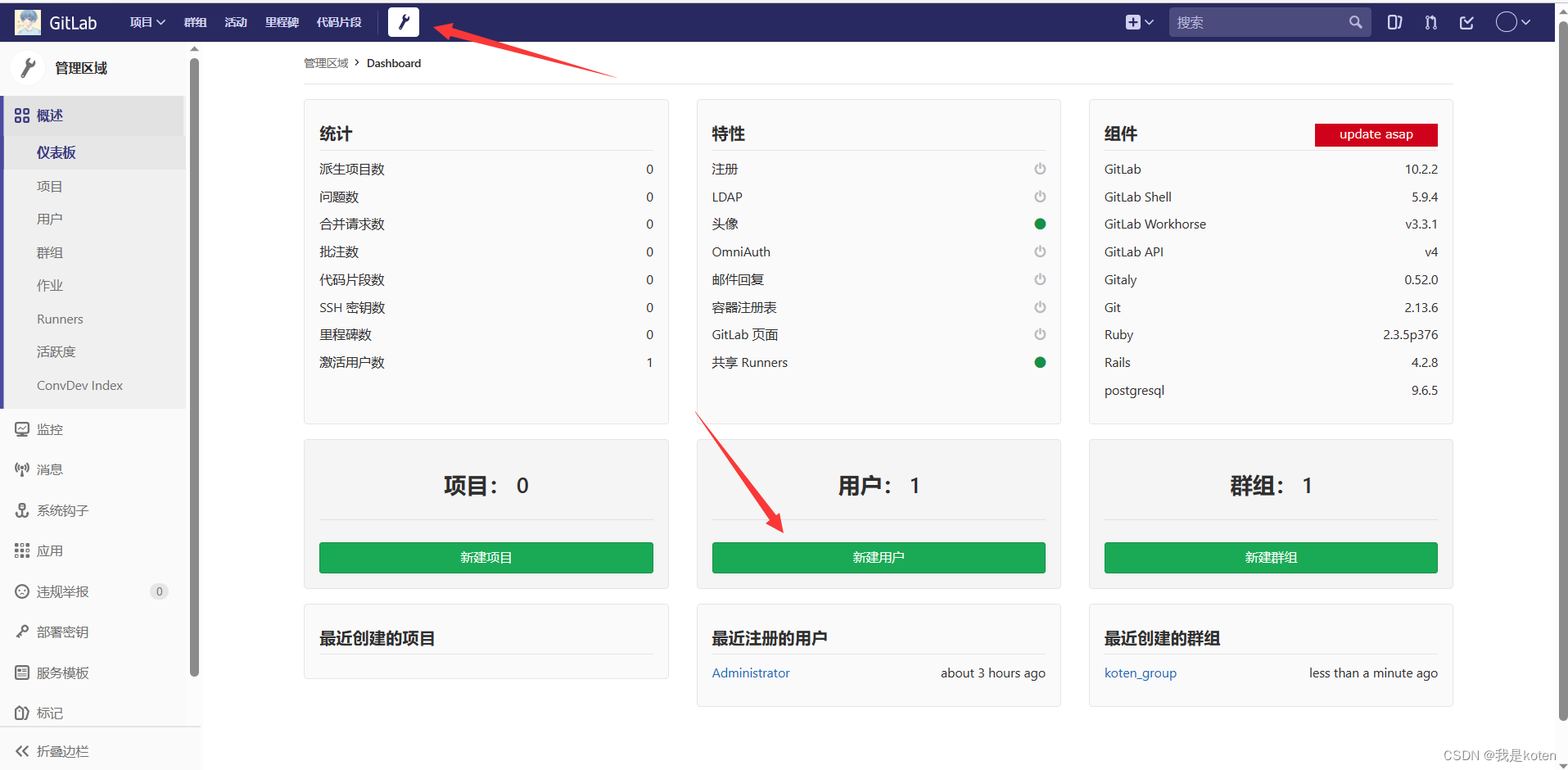Click the 头像 green status dot
This screenshot has width=1568, height=770.
coord(1040,224)
